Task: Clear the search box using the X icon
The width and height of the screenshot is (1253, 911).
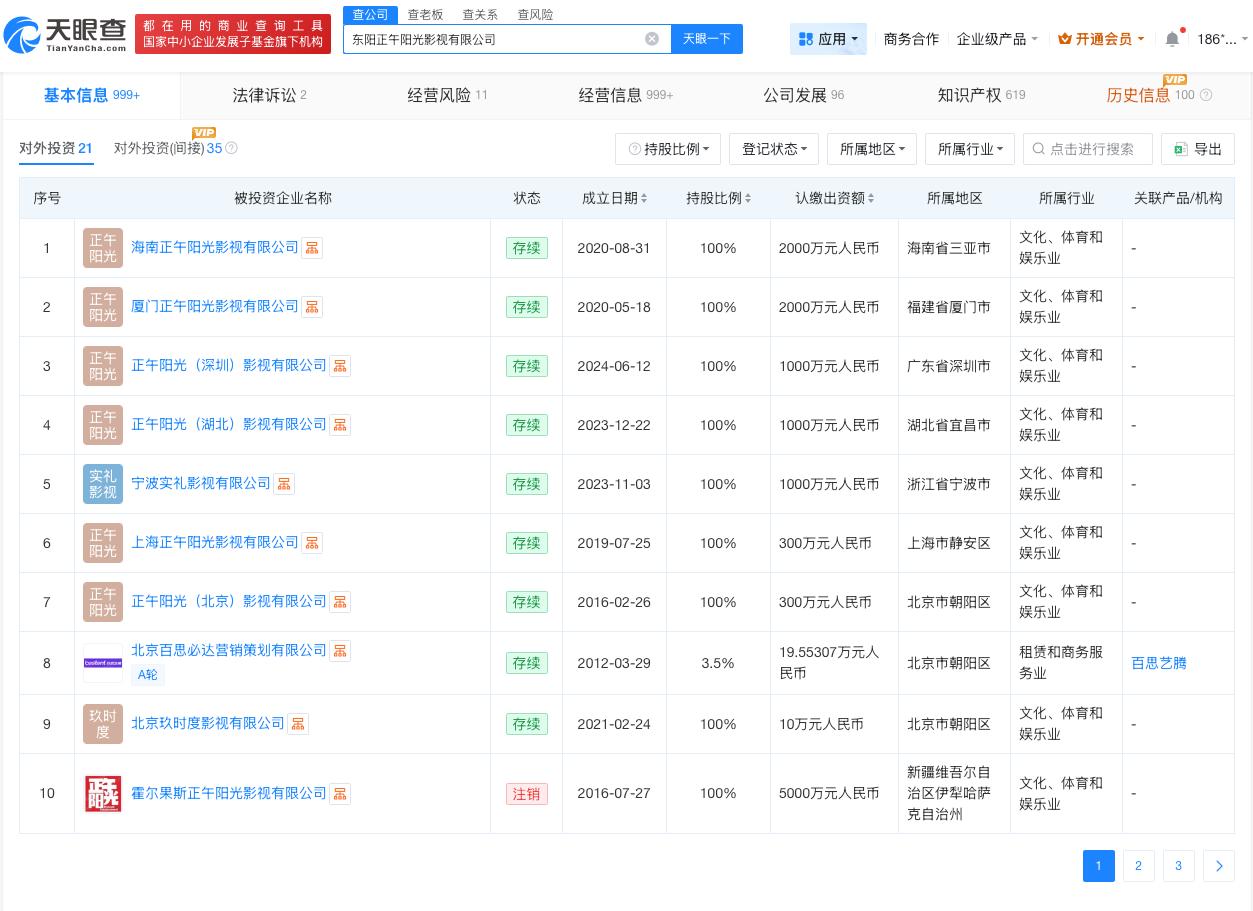Action: pyautogui.click(x=652, y=38)
